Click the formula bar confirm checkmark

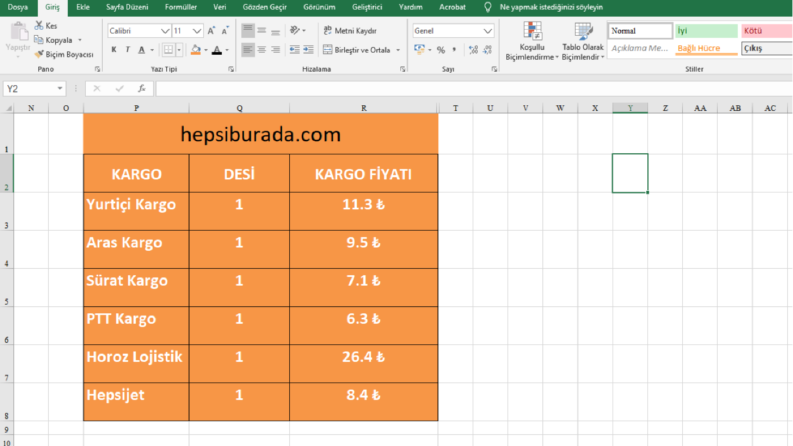pyautogui.click(x=119, y=88)
